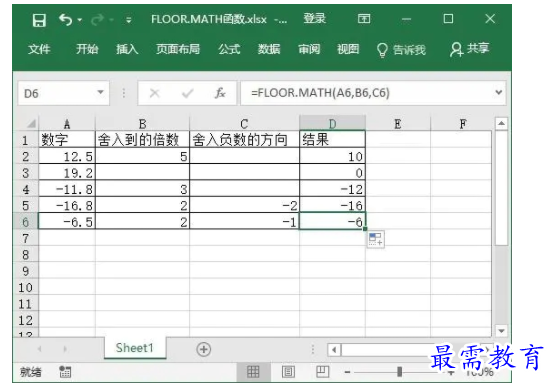Click the macro recording status icon
This screenshot has height=389, width=552.
click(65, 371)
